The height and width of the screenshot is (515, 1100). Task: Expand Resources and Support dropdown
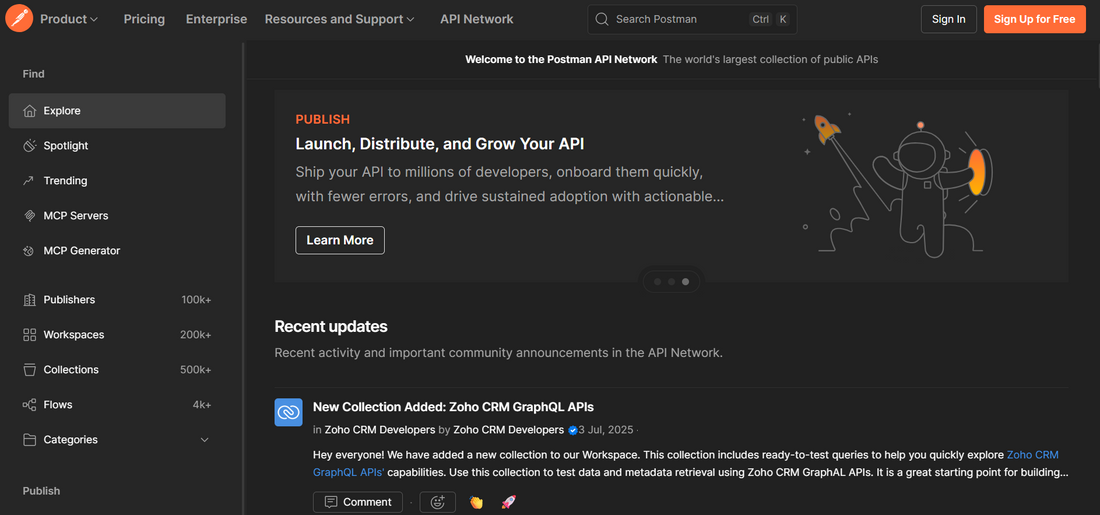340,19
